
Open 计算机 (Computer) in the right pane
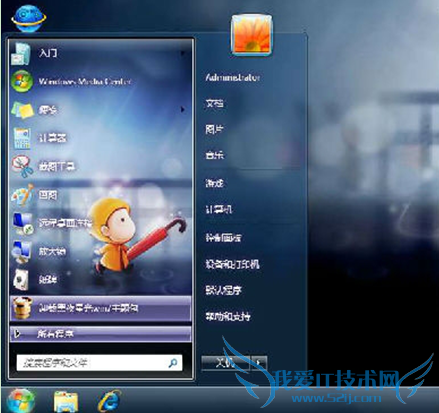pyautogui.click(x=218, y=209)
